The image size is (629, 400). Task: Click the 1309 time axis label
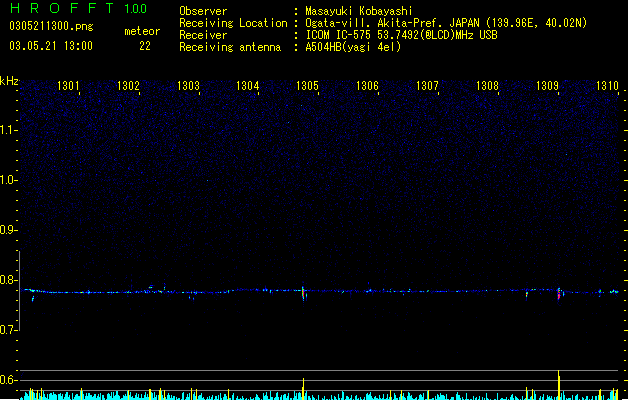click(547, 85)
